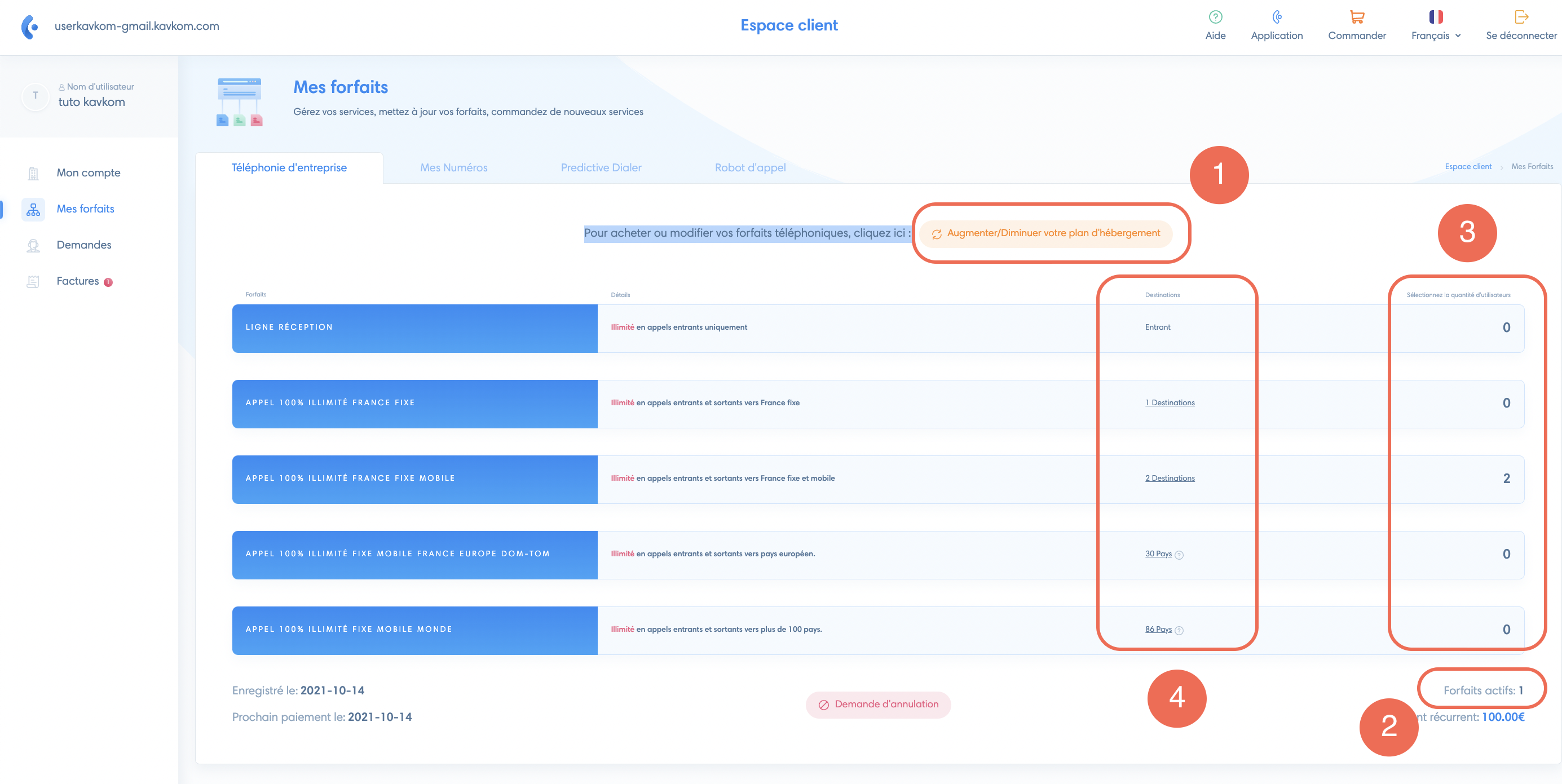Click the Factures receipt icon

[x=33, y=282]
